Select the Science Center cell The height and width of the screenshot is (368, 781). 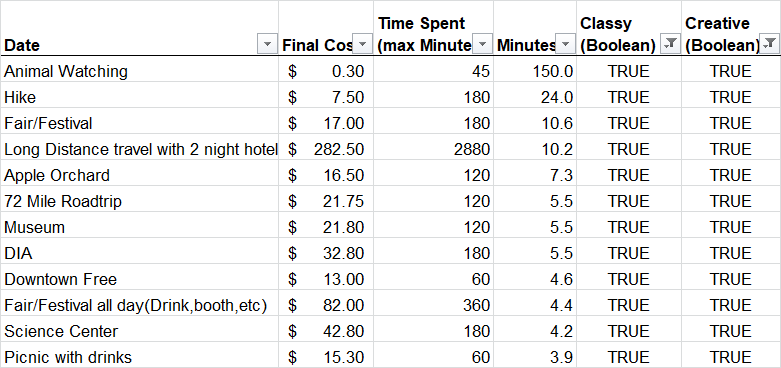point(139,331)
